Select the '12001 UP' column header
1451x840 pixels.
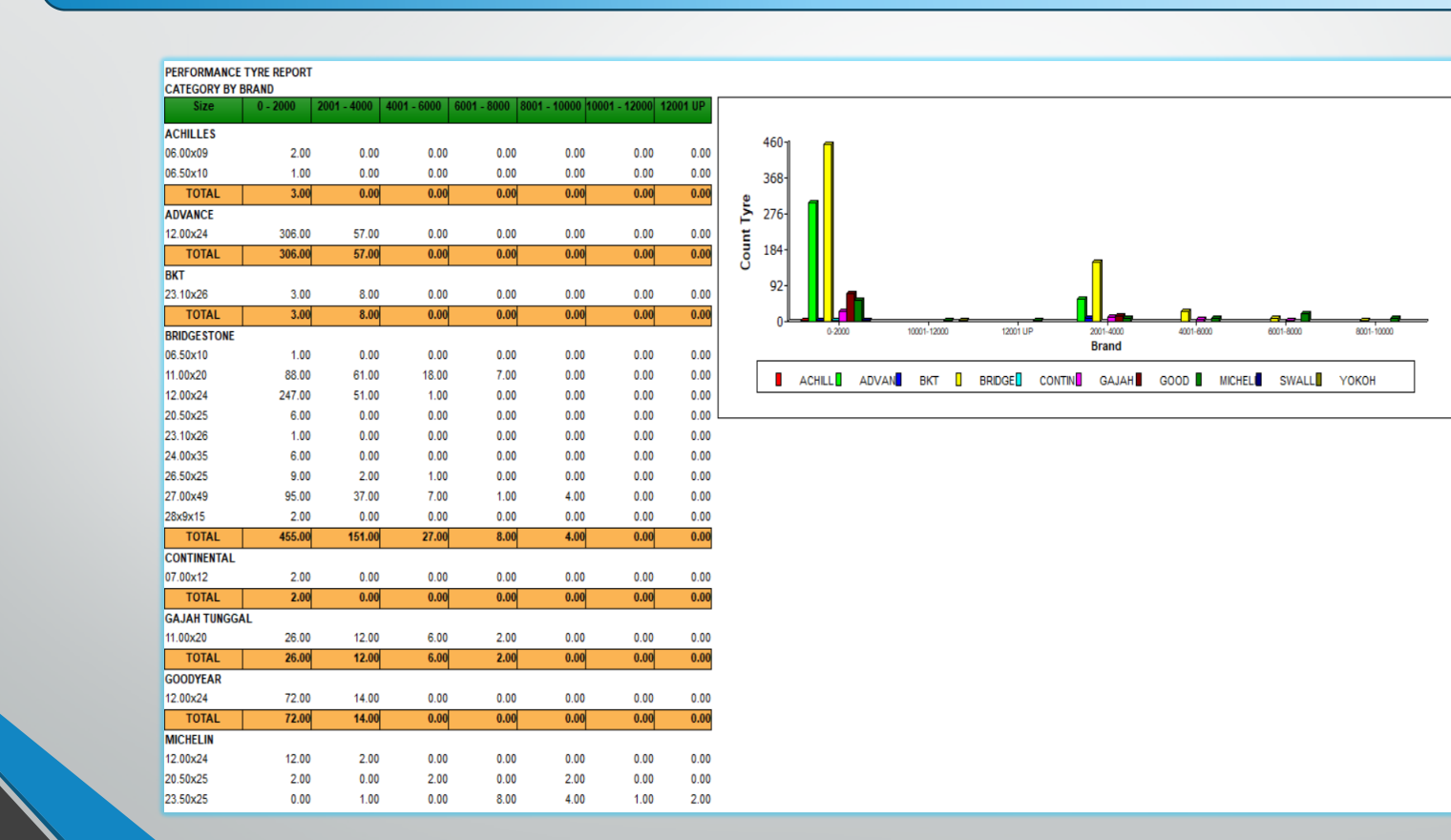pyautogui.click(x=683, y=109)
